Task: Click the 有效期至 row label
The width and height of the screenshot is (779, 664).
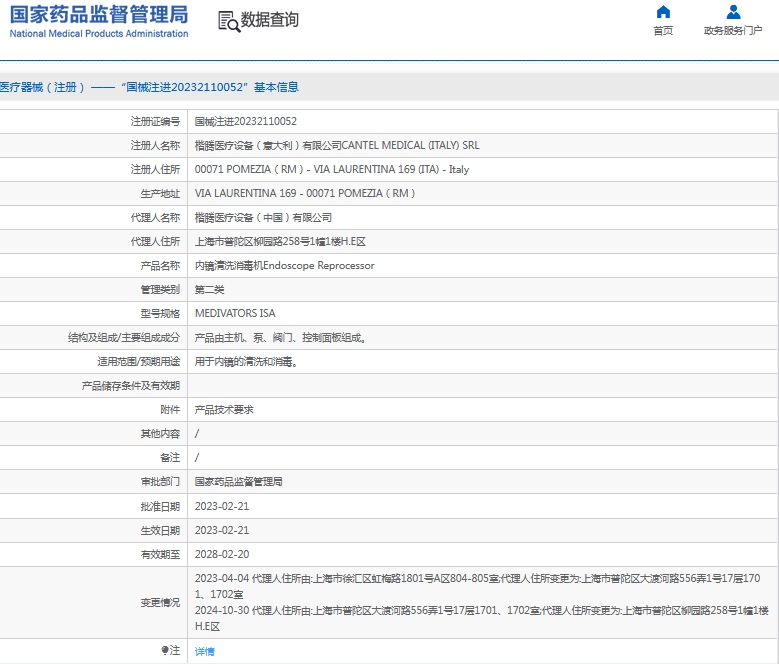Action: 160,554
